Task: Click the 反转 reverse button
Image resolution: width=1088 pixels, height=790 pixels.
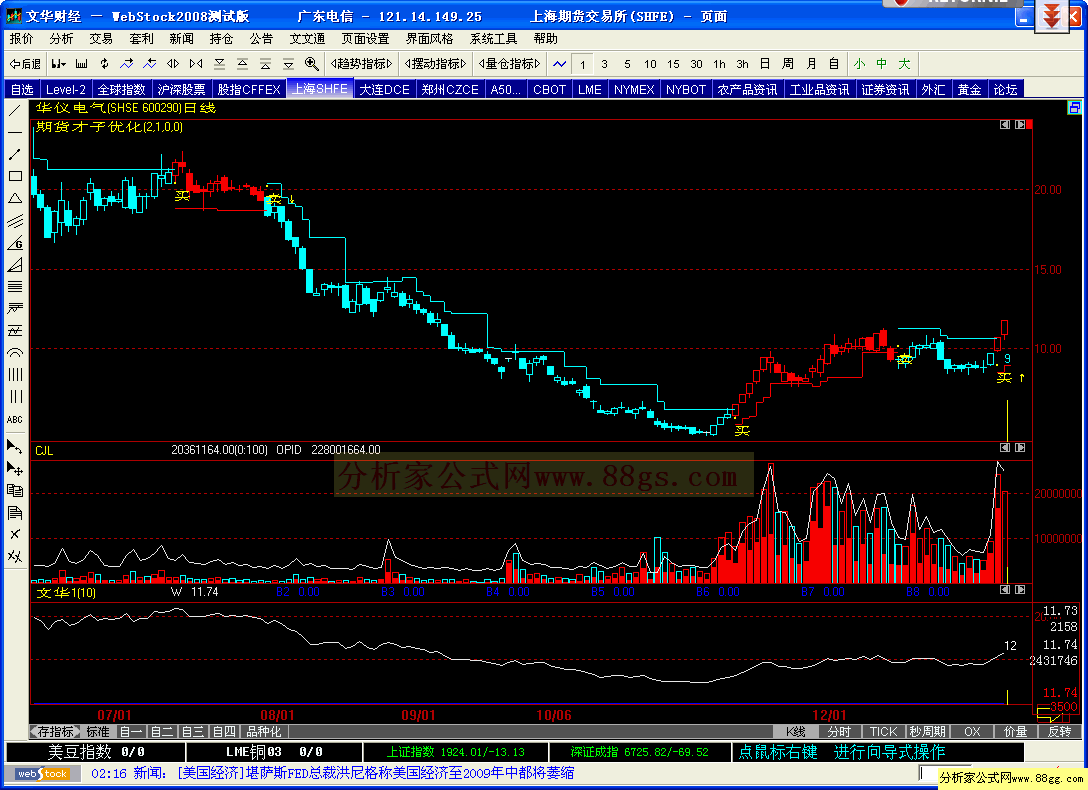Action: 1060,732
